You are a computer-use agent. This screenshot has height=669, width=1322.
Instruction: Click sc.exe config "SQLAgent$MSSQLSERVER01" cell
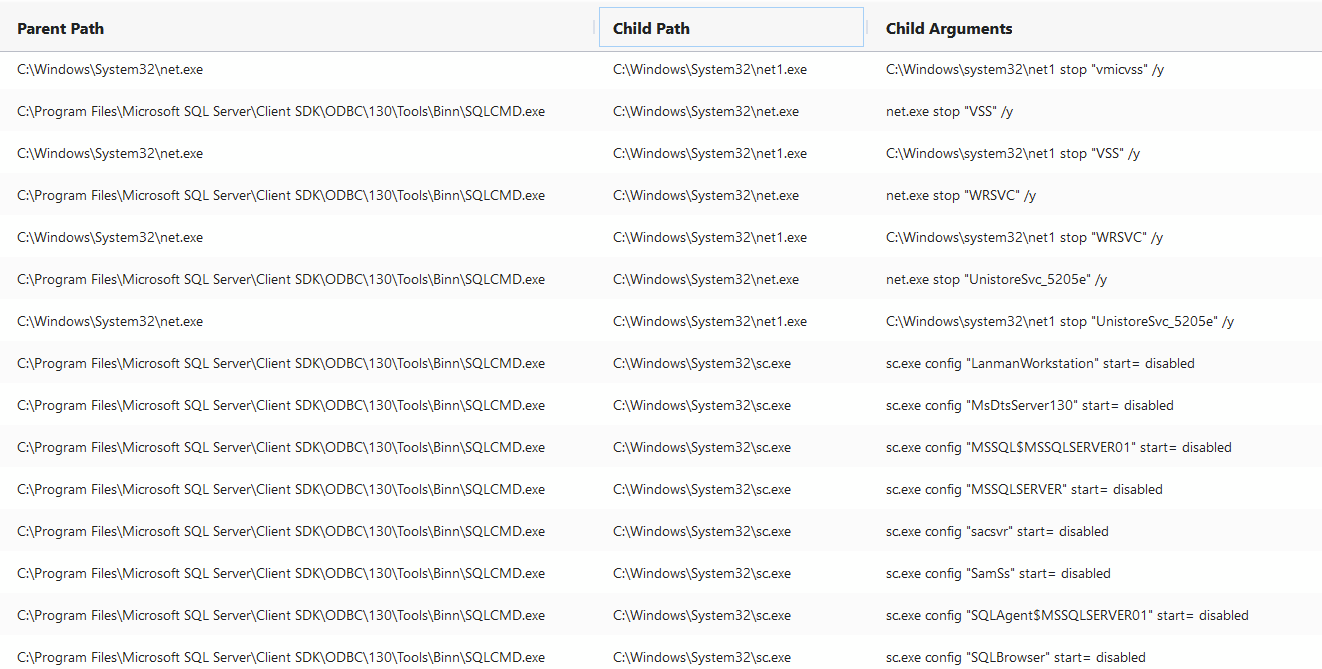click(1067, 616)
